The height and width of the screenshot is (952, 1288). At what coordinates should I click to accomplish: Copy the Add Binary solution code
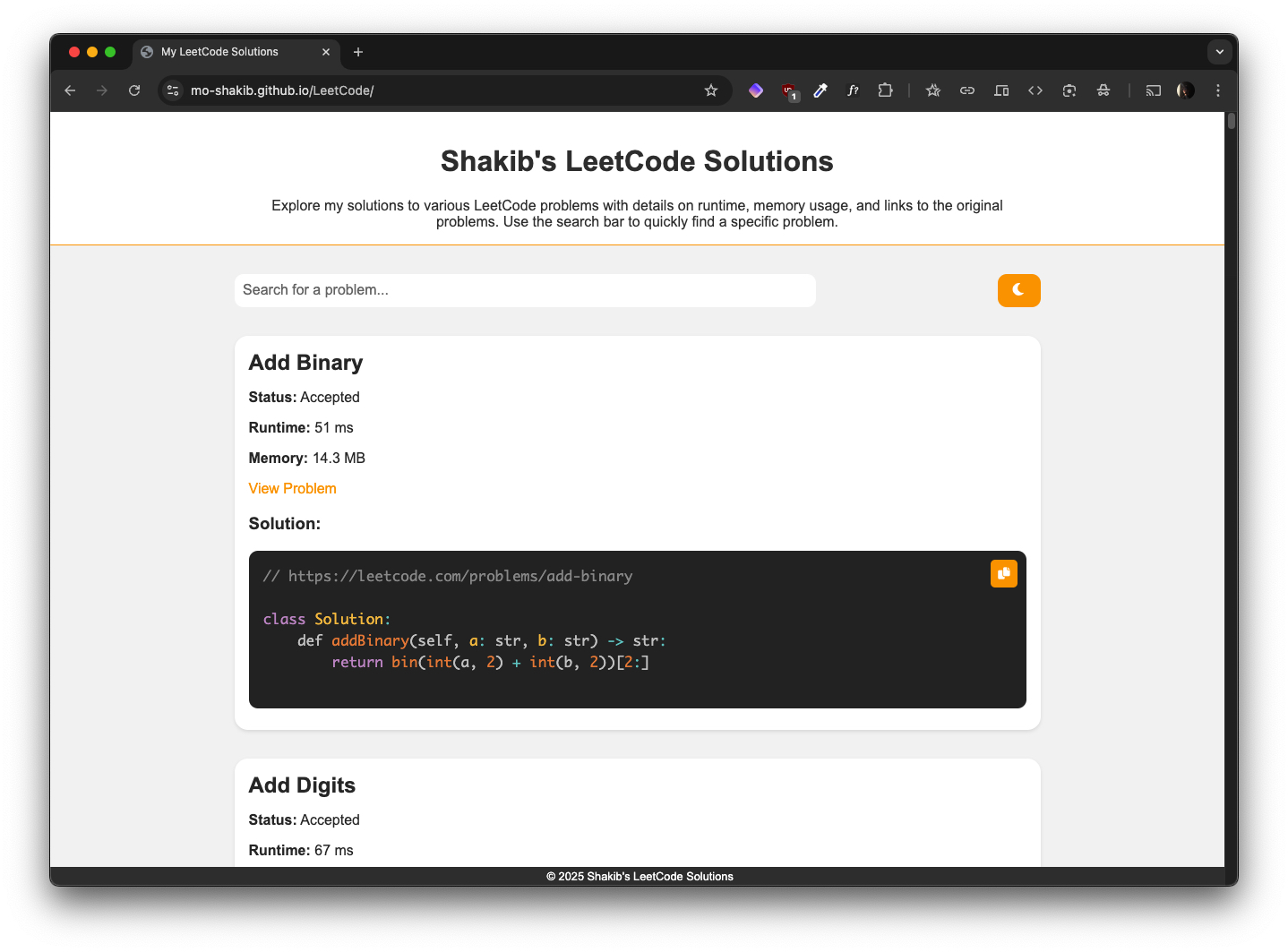pos(1003,573)
